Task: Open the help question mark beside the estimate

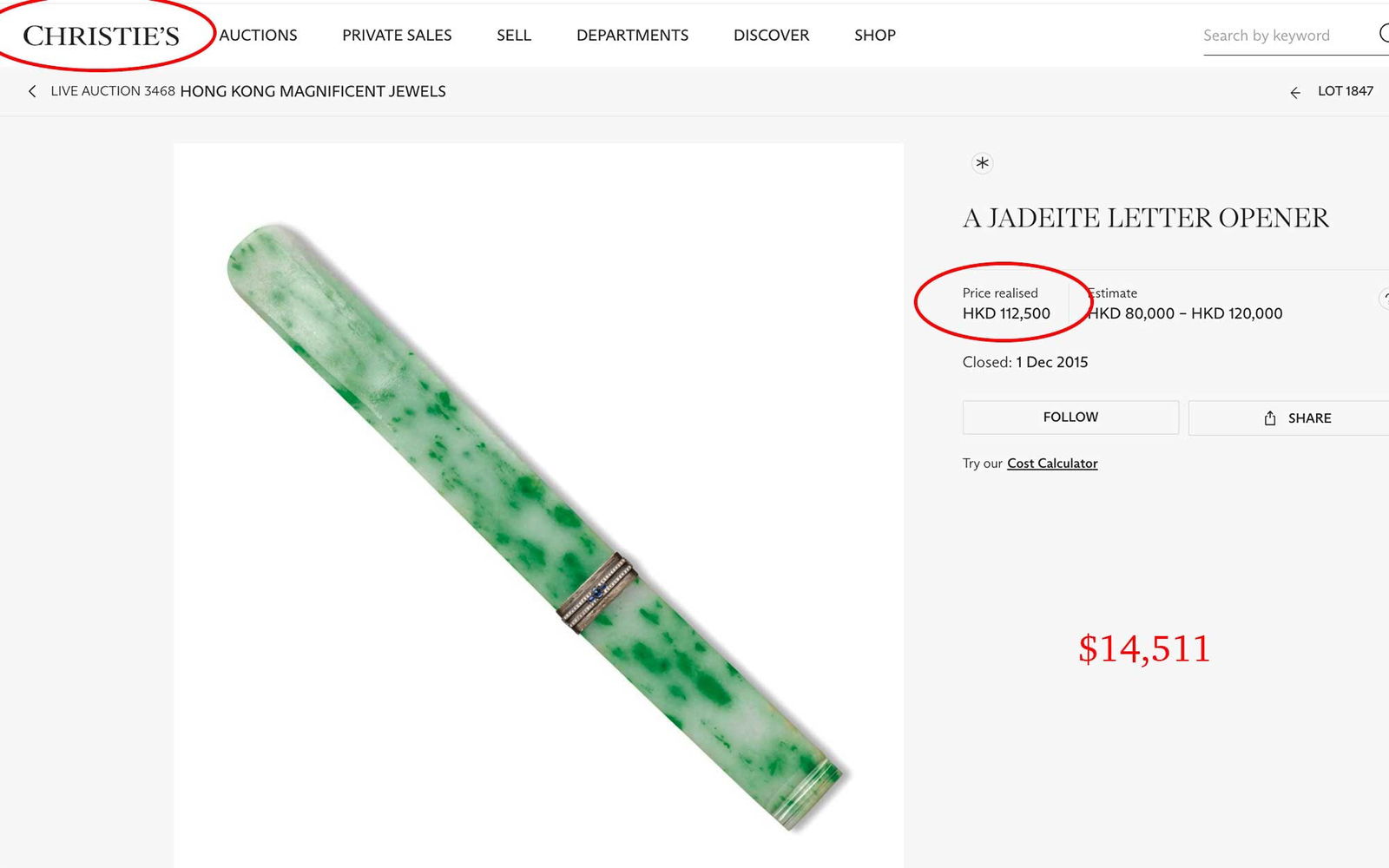Action: (x=1386, y=298)
